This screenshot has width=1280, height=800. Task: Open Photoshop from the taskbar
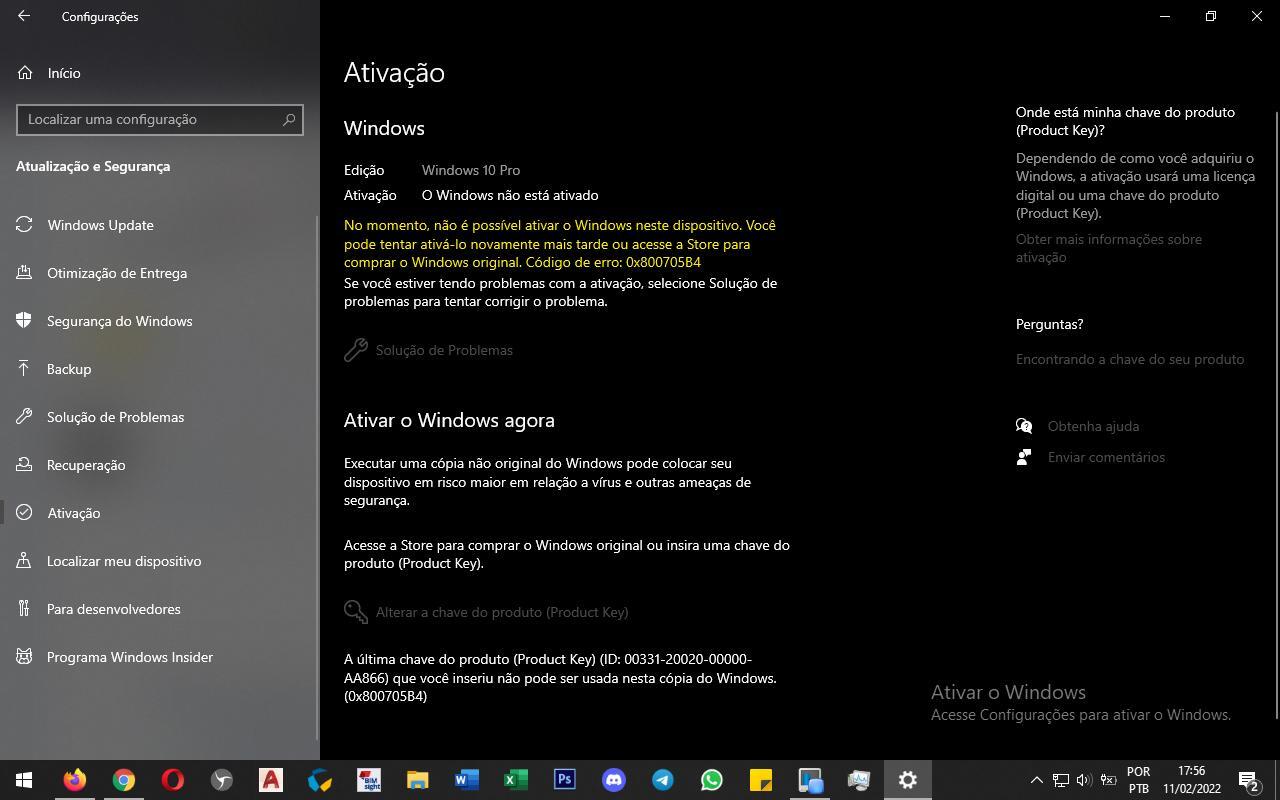[x=564, y=780]
